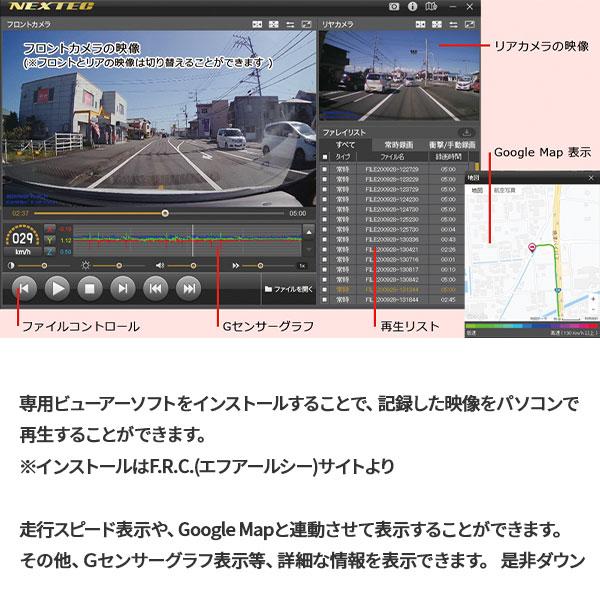Select file row FILE200928-124730
This screenshot has width=600, height=600.
click(x=393, y=209)
